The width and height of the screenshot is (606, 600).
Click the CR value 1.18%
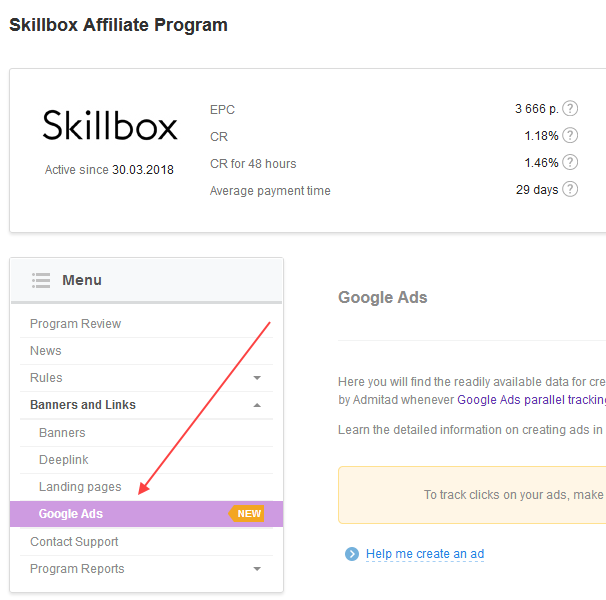[541, 136]
